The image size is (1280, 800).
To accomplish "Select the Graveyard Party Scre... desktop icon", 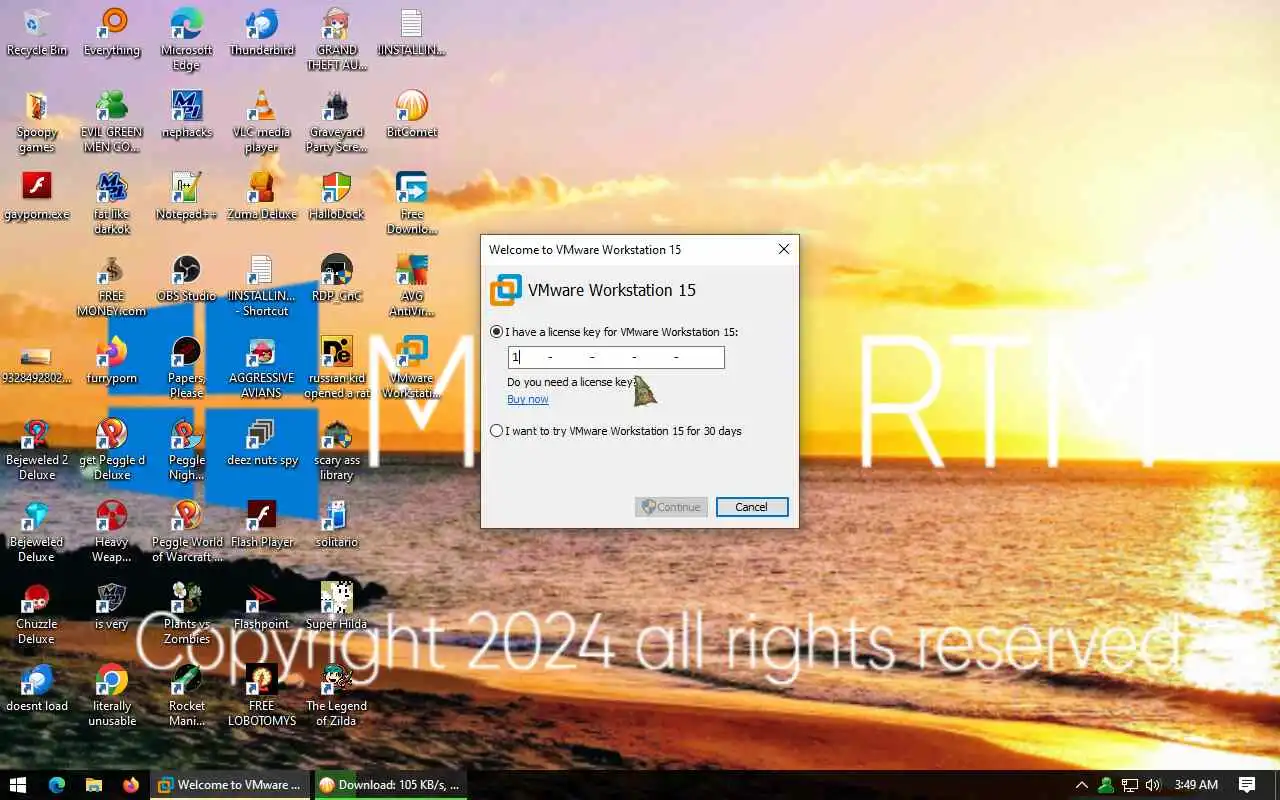I will (337, 121).
